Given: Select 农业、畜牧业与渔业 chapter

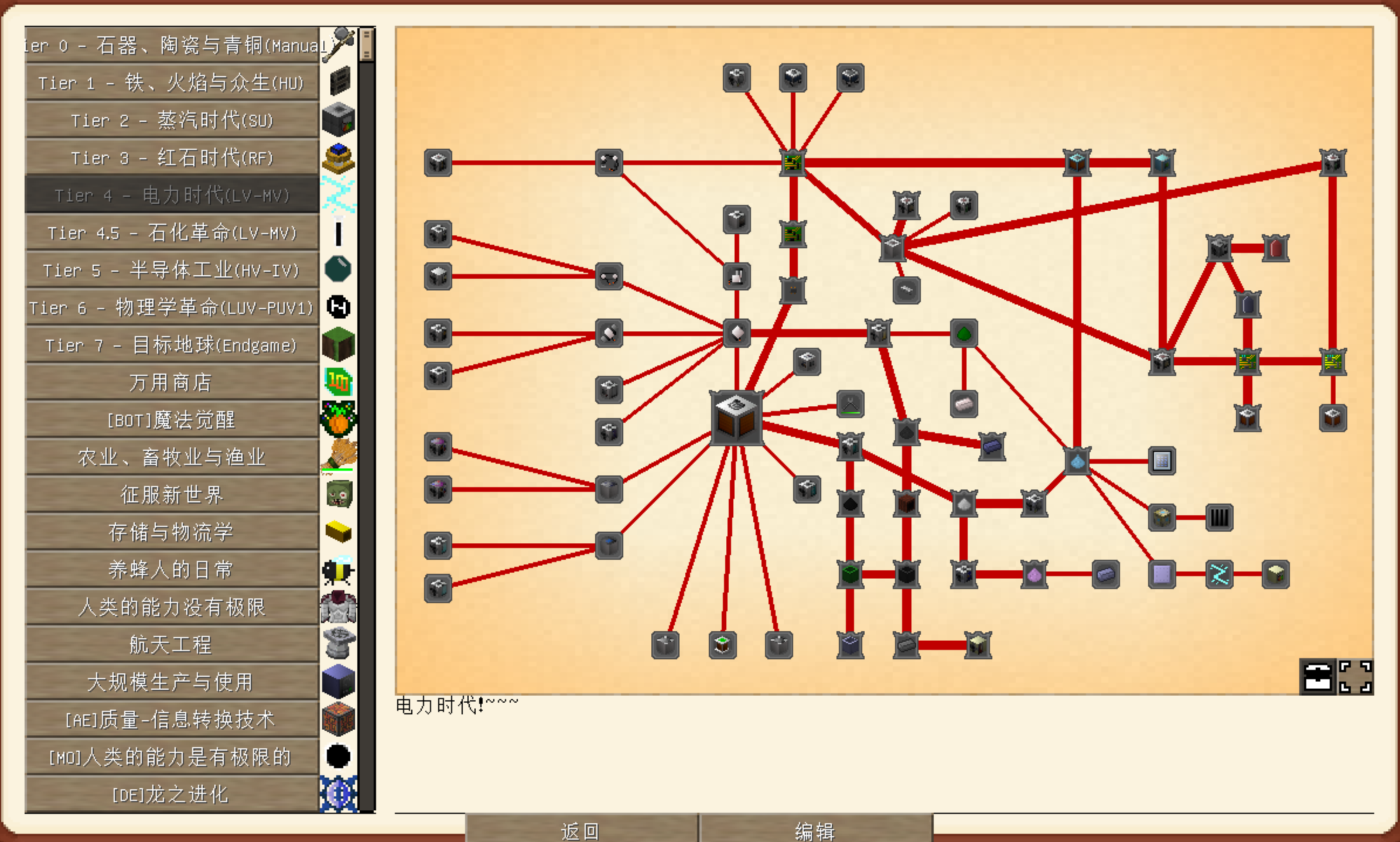Looking at the screenshot, I should tap(172, 457).
